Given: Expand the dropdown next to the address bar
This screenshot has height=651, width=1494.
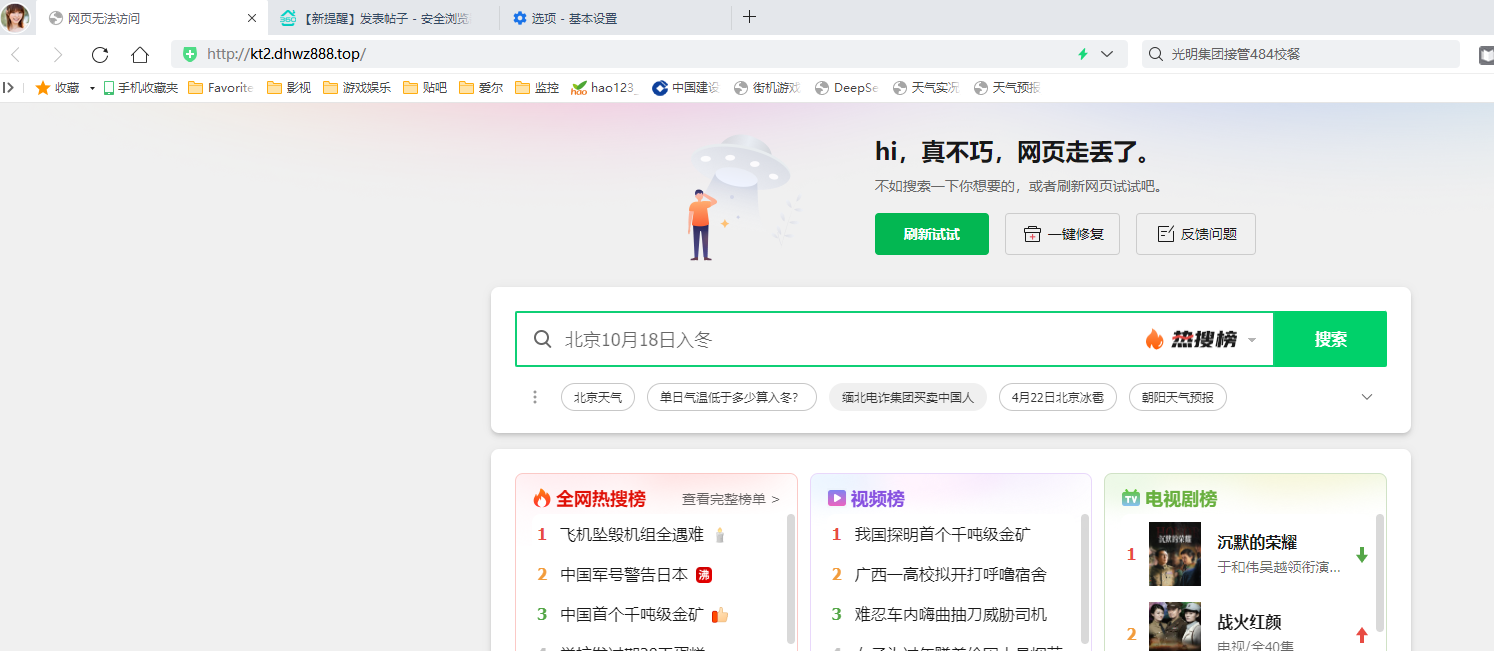Looking at the screenshot, I should [1106, 54].
